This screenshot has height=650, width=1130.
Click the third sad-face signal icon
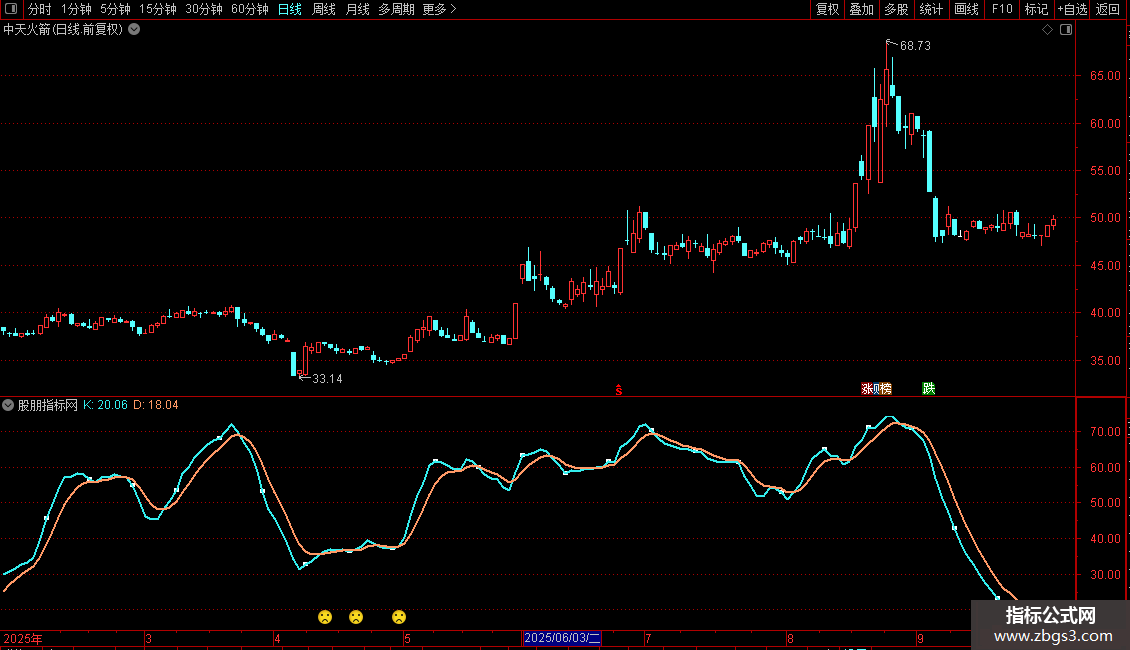[x=399, y=617]
